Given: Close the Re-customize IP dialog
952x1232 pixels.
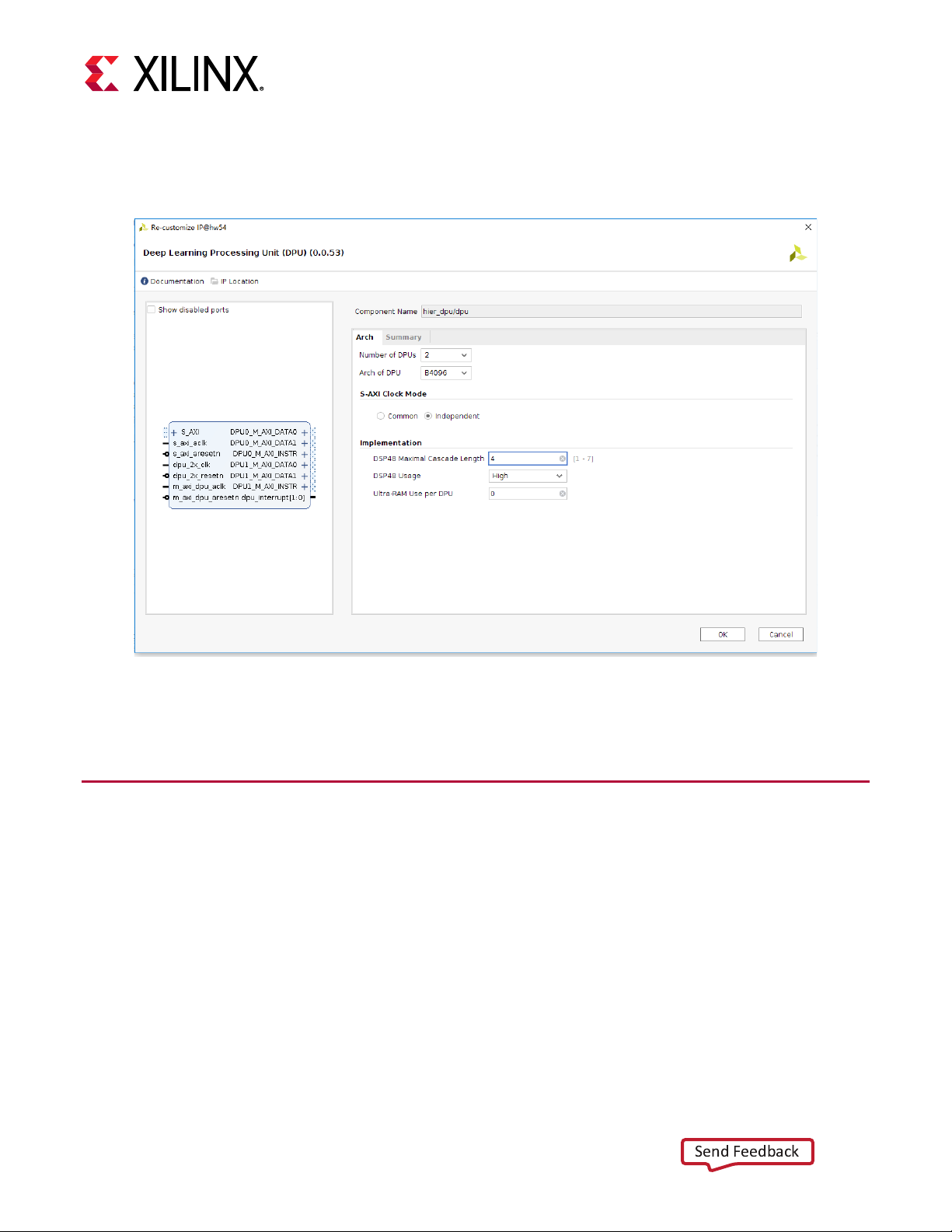Looking at the screenshot, I should [x=808, y=227].
